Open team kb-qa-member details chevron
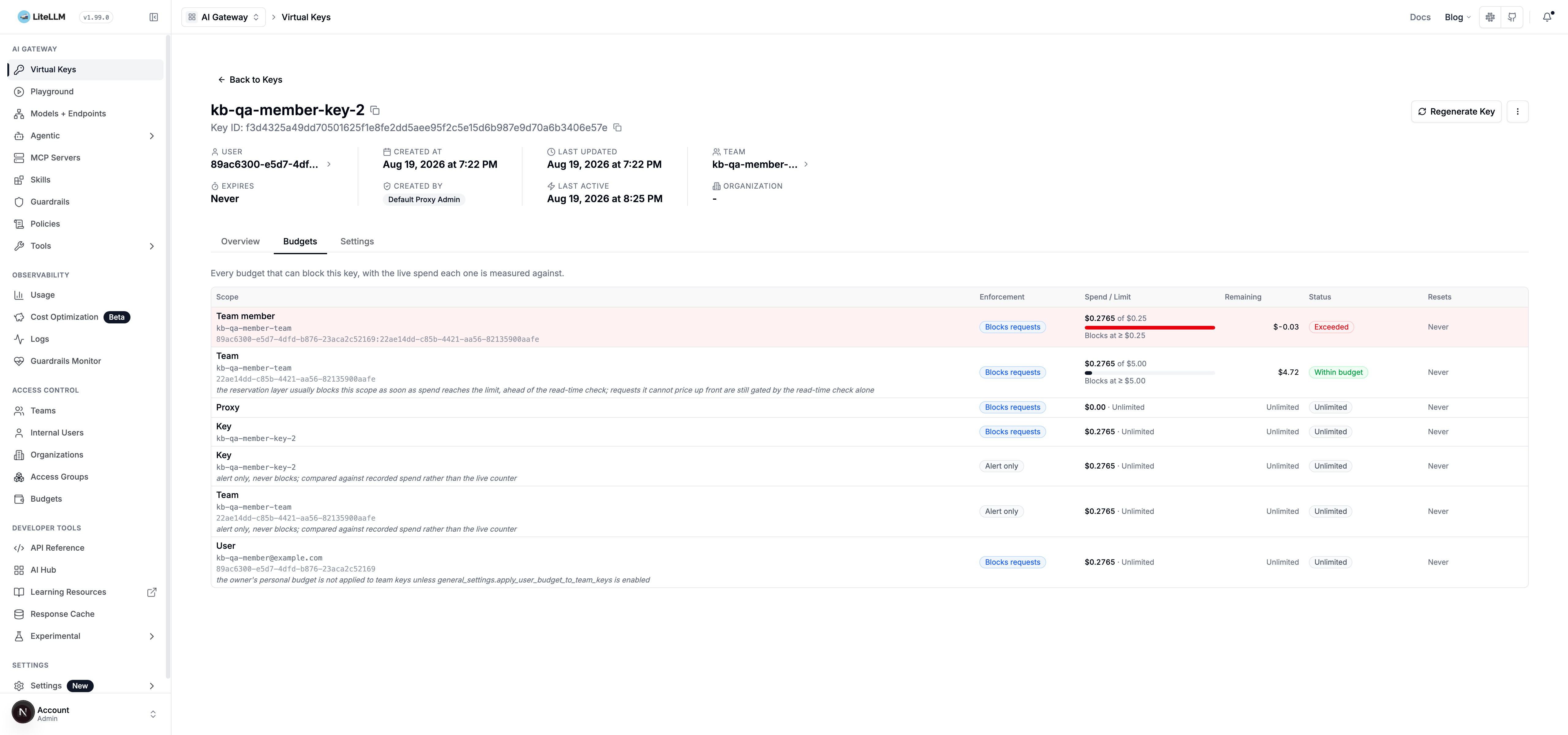1568x735 pixels. [806, 164]
